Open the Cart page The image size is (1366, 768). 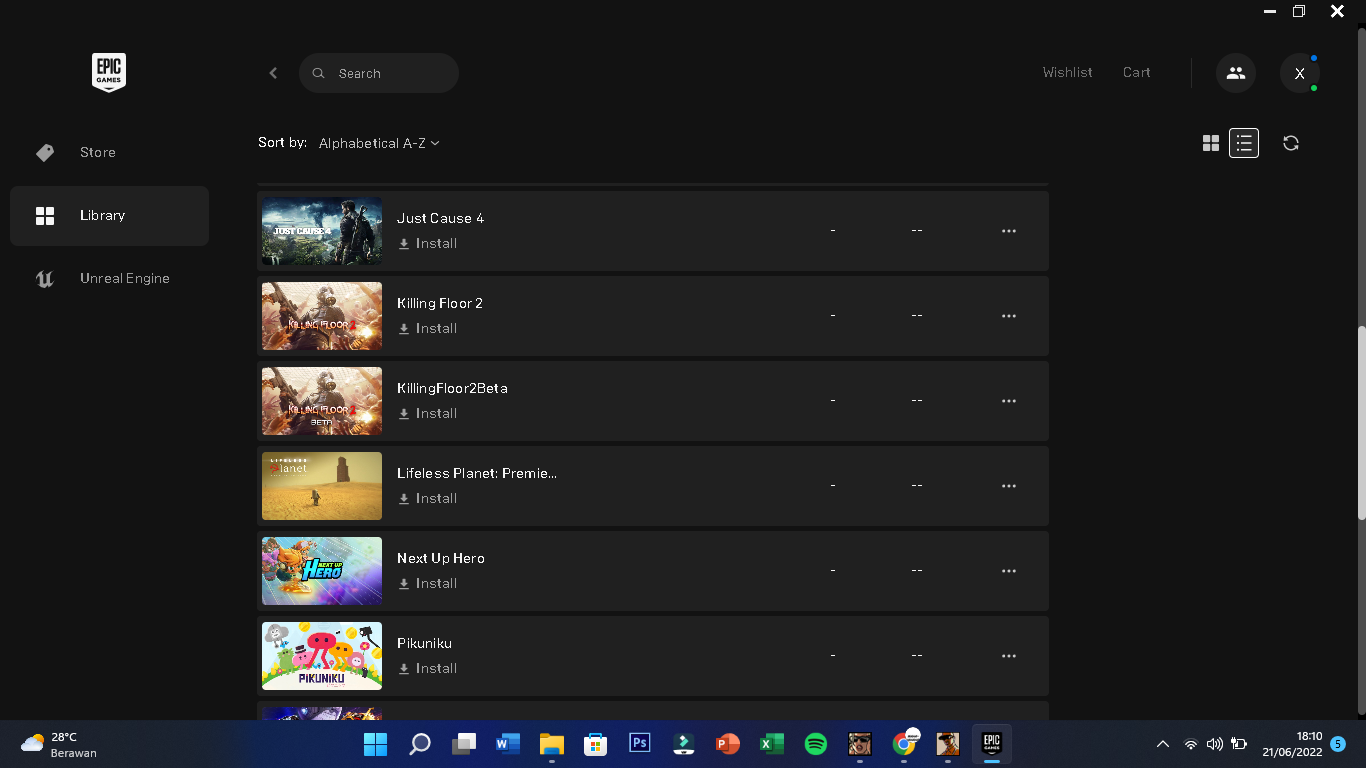pyautogui.click(x=1136, y=72)
